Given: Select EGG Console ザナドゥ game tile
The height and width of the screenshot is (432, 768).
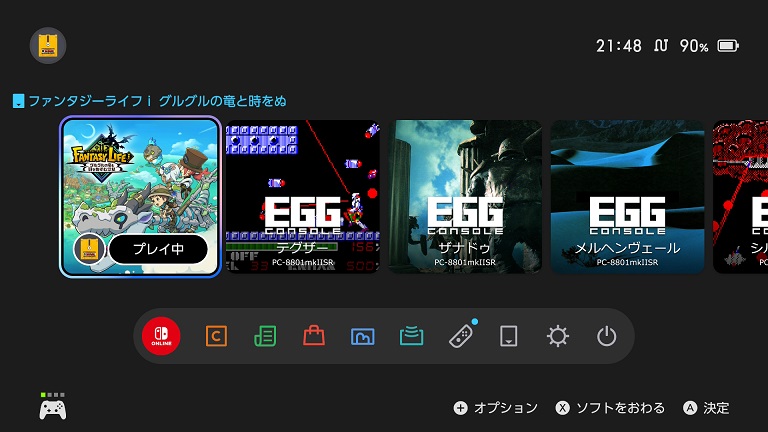Looking at the screenshot, I should (465, 197).
